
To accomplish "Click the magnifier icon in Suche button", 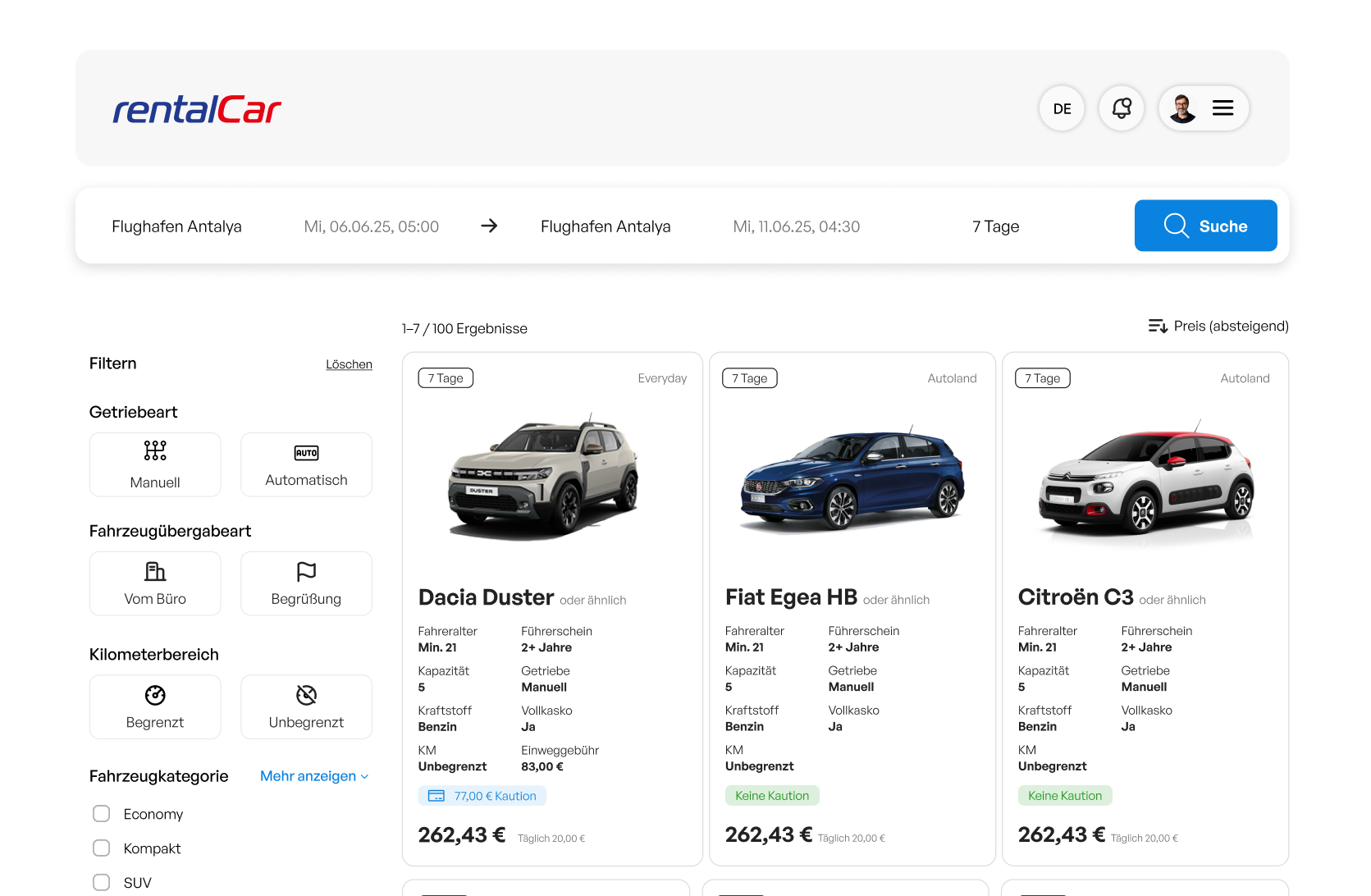I will point(1176,226).
